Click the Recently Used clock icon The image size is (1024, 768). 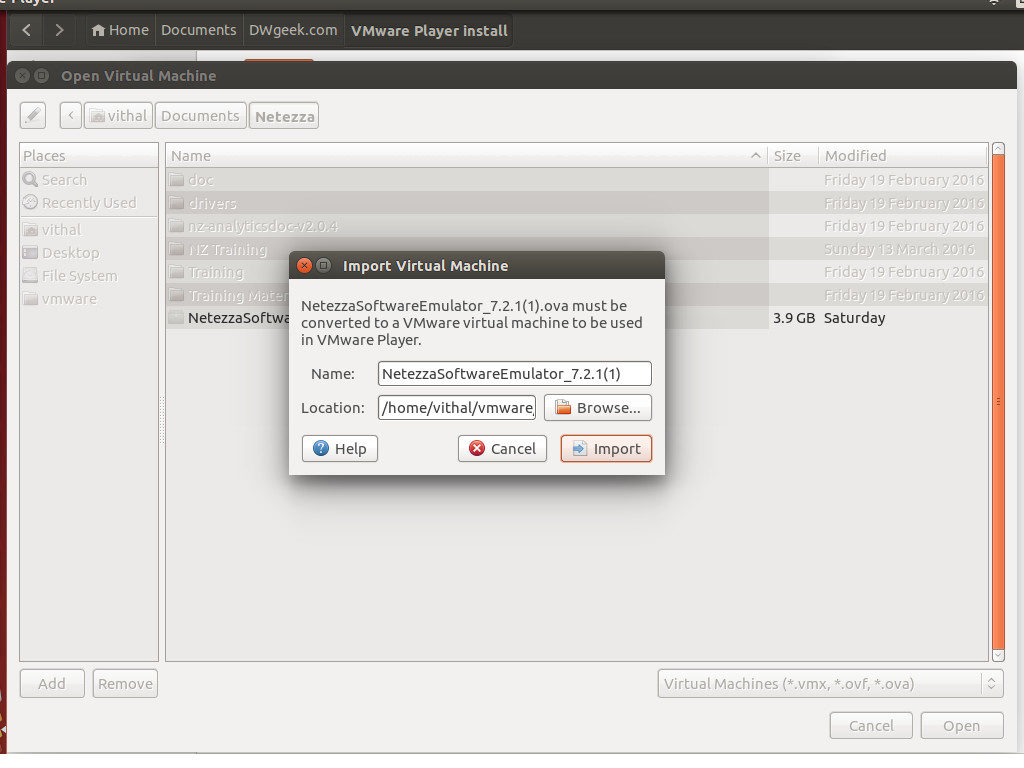(30, 202)
